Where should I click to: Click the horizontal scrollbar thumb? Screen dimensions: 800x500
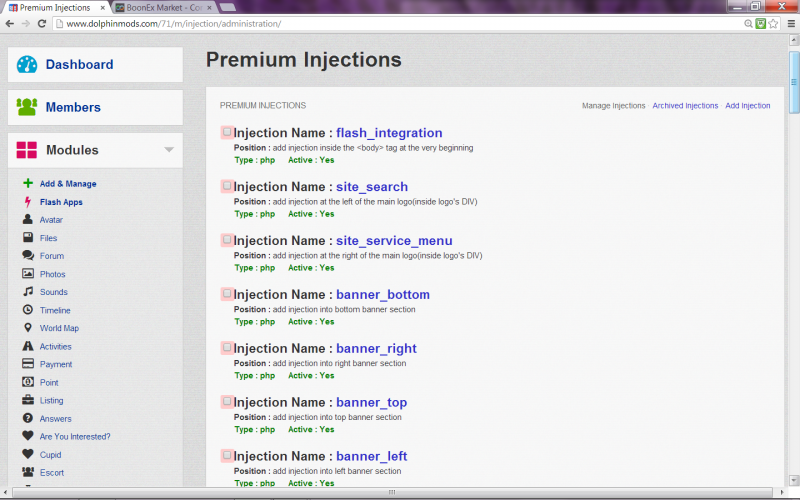391,492
